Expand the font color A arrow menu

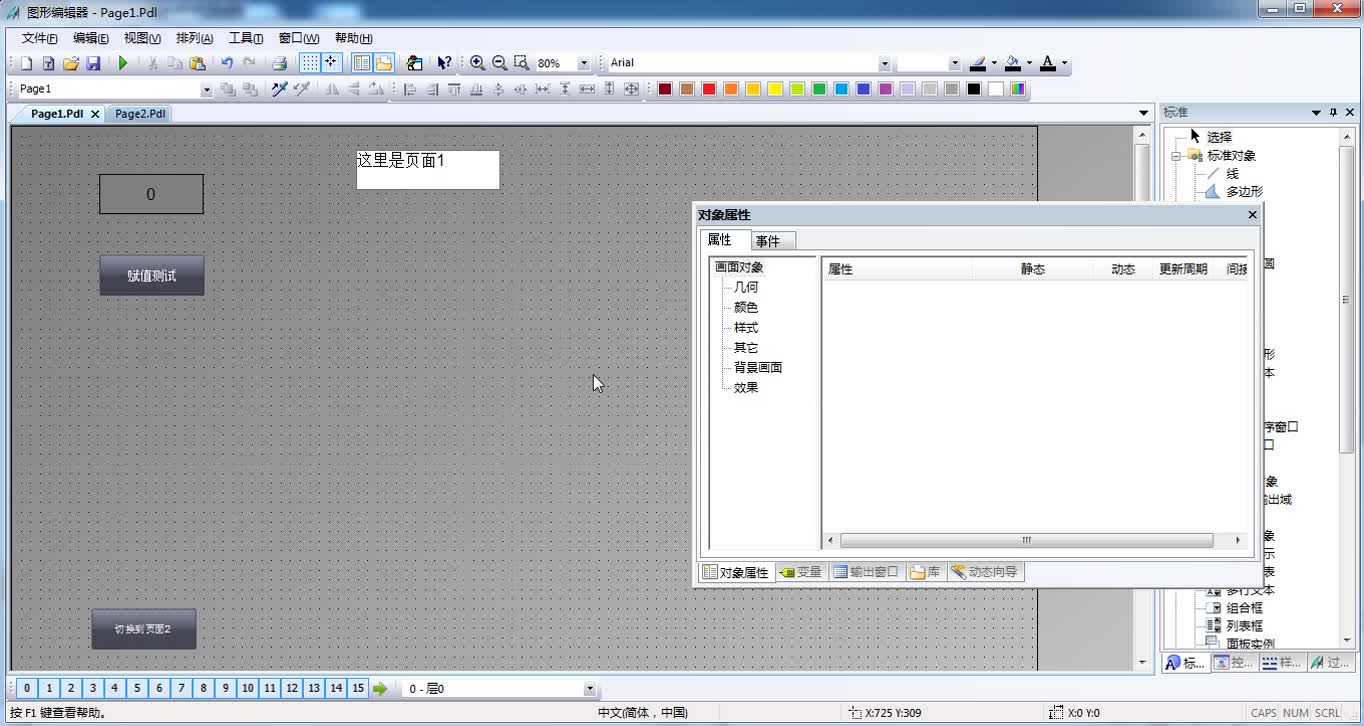pyautogui.click(x=1064, y=63)
